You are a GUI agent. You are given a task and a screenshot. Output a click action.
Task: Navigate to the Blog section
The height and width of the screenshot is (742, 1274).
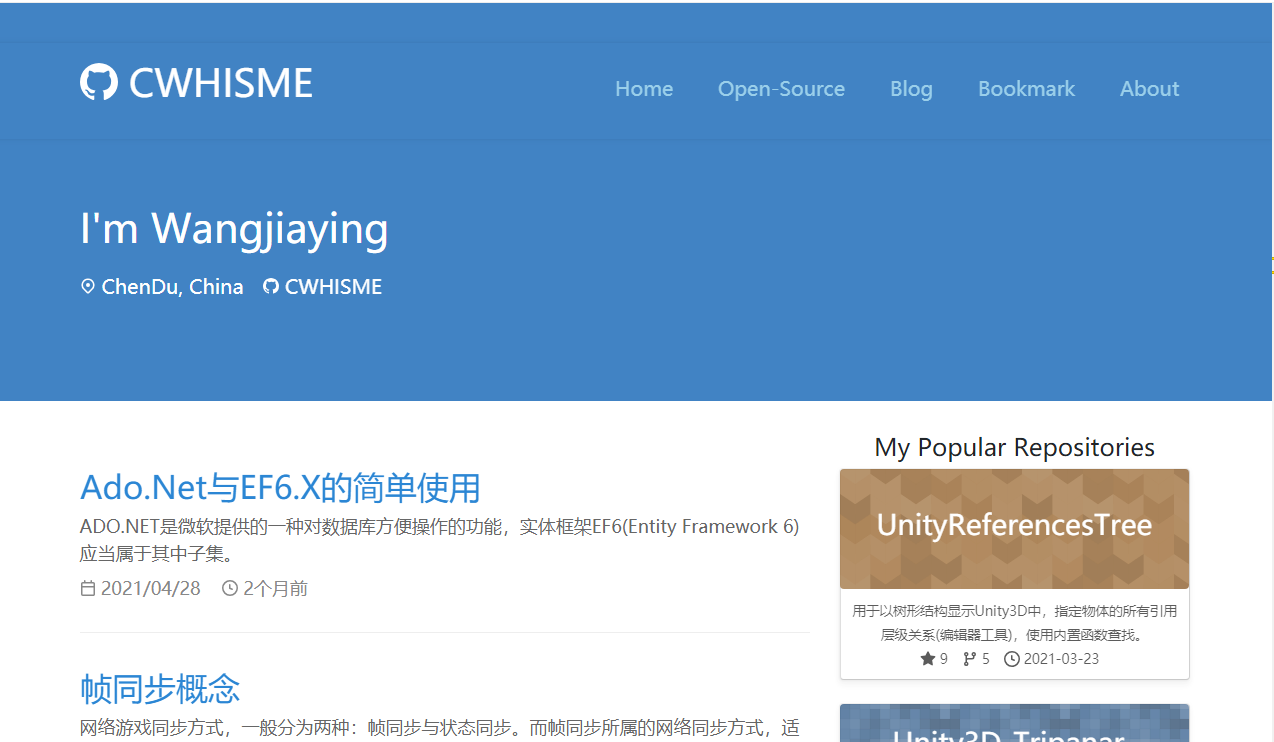click(x=911, y=89)
